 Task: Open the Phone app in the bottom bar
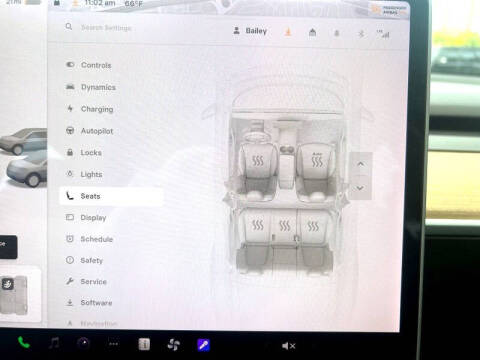click(x=24, y=343)
